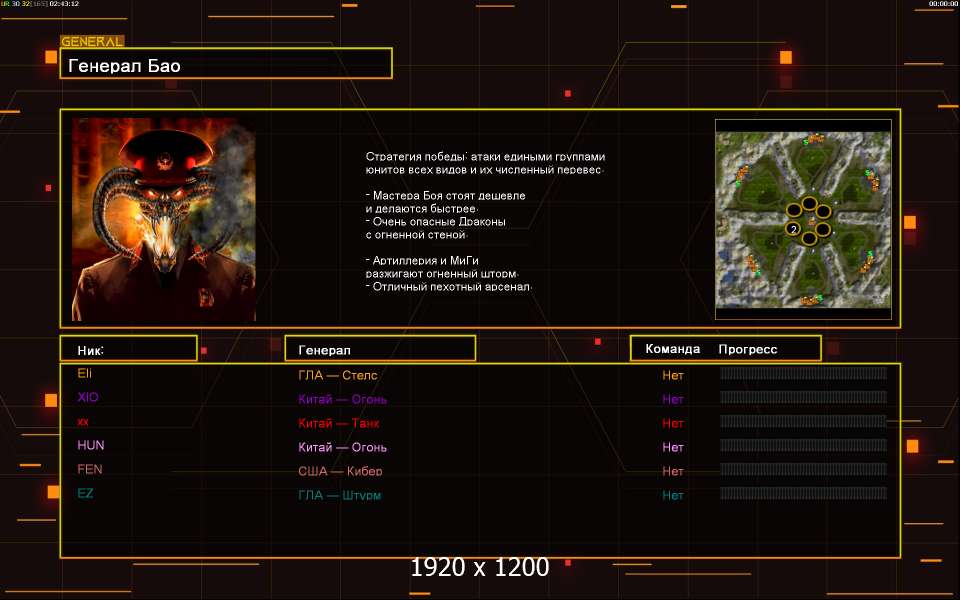Click team value 'Нет' for EZ
The width and height of the screenshot is (960, 600).
pyautogui.click(x=672, y=495)
